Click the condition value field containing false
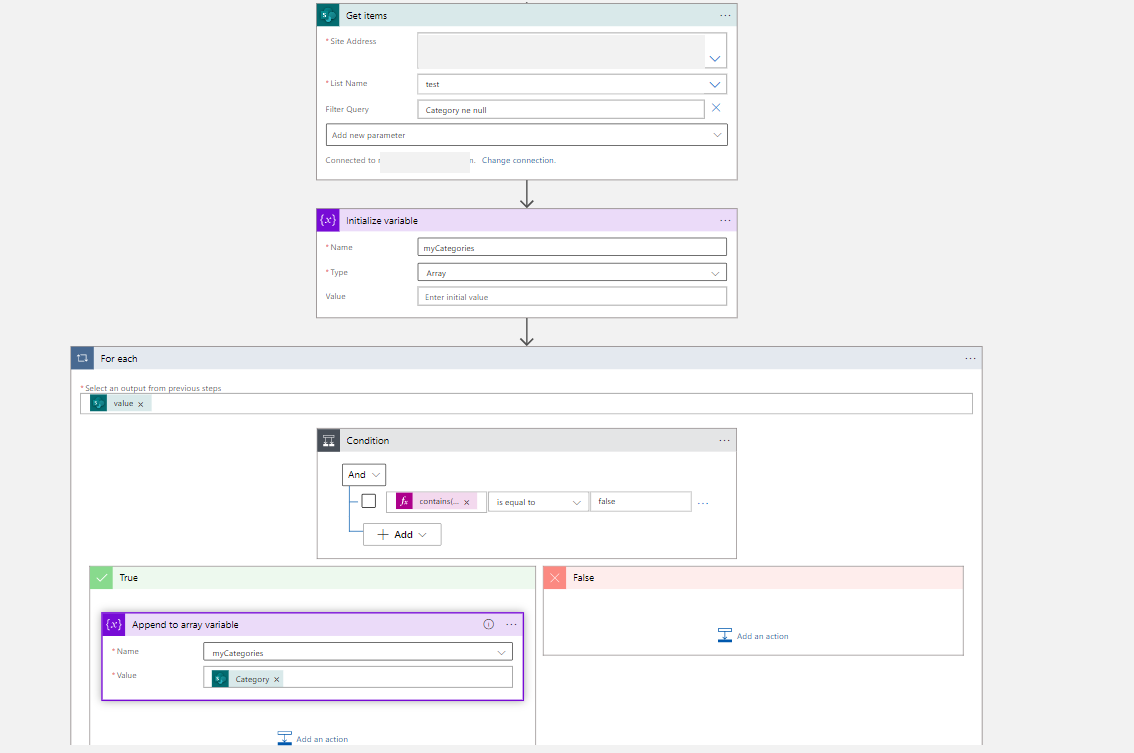This screenshot has width=1134, height=753. tap(641, 501)
